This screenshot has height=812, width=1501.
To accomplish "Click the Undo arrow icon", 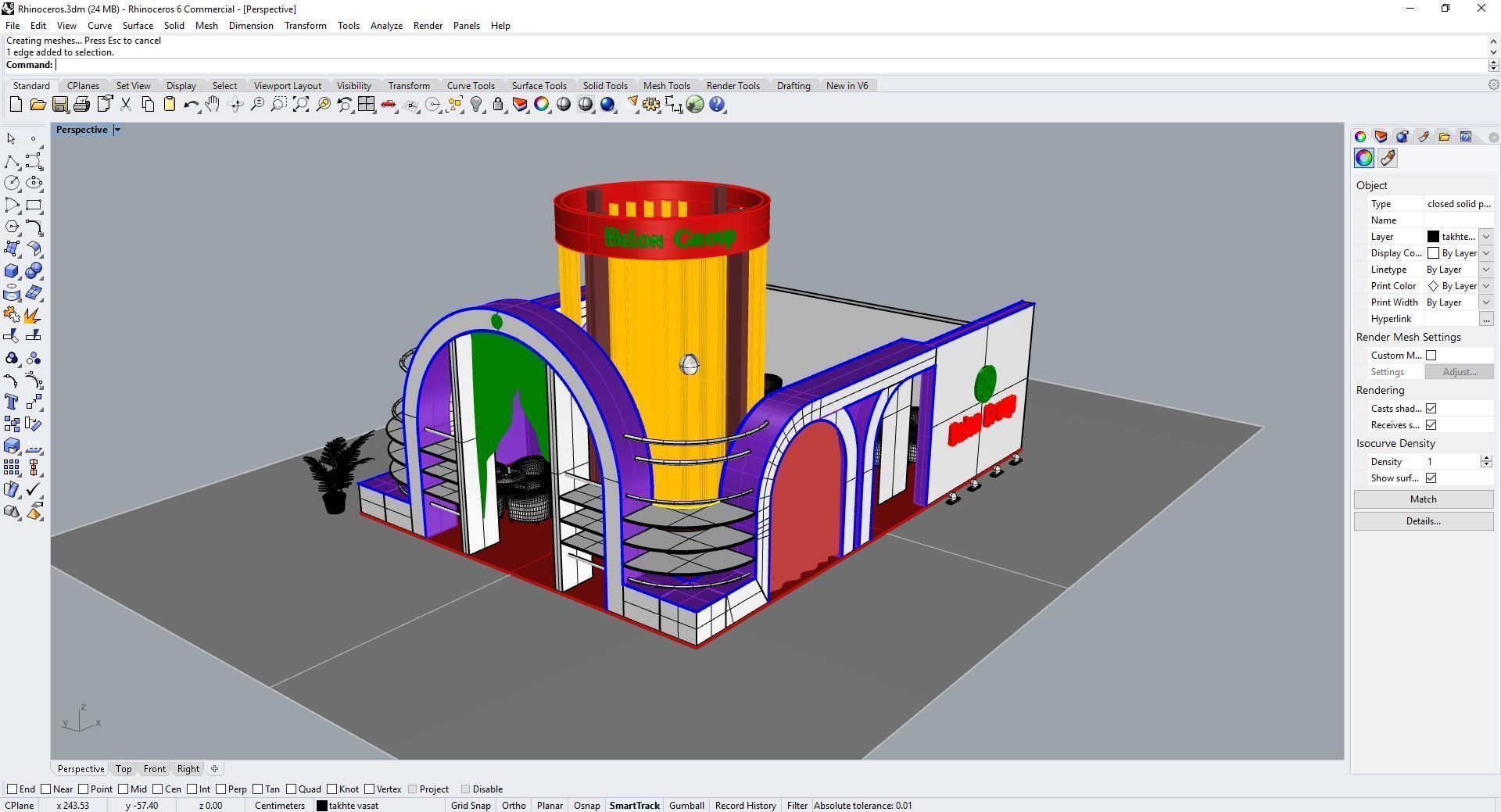I will [191, 104].
